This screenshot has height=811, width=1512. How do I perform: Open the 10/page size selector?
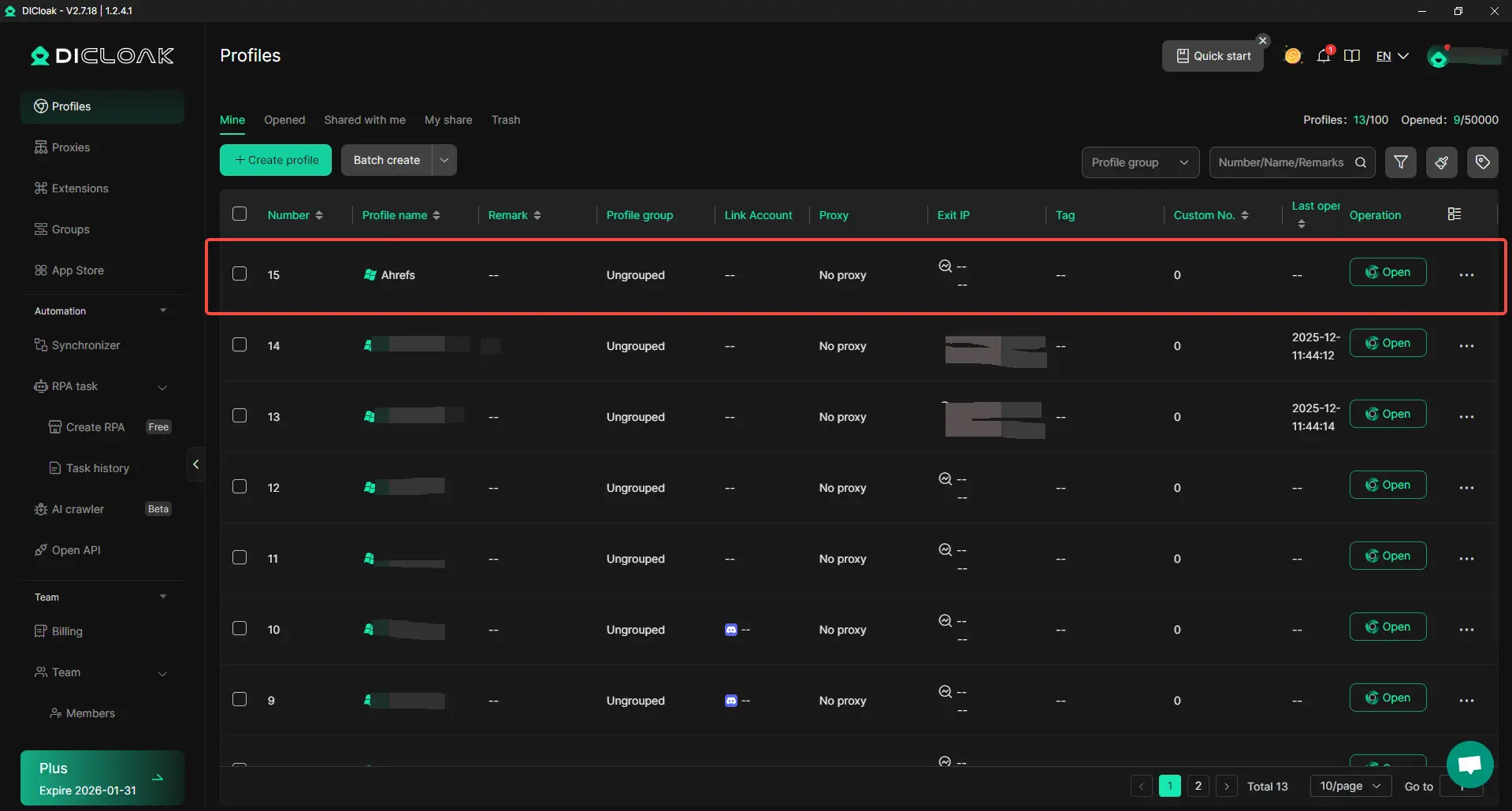(x=1350, y=786)
